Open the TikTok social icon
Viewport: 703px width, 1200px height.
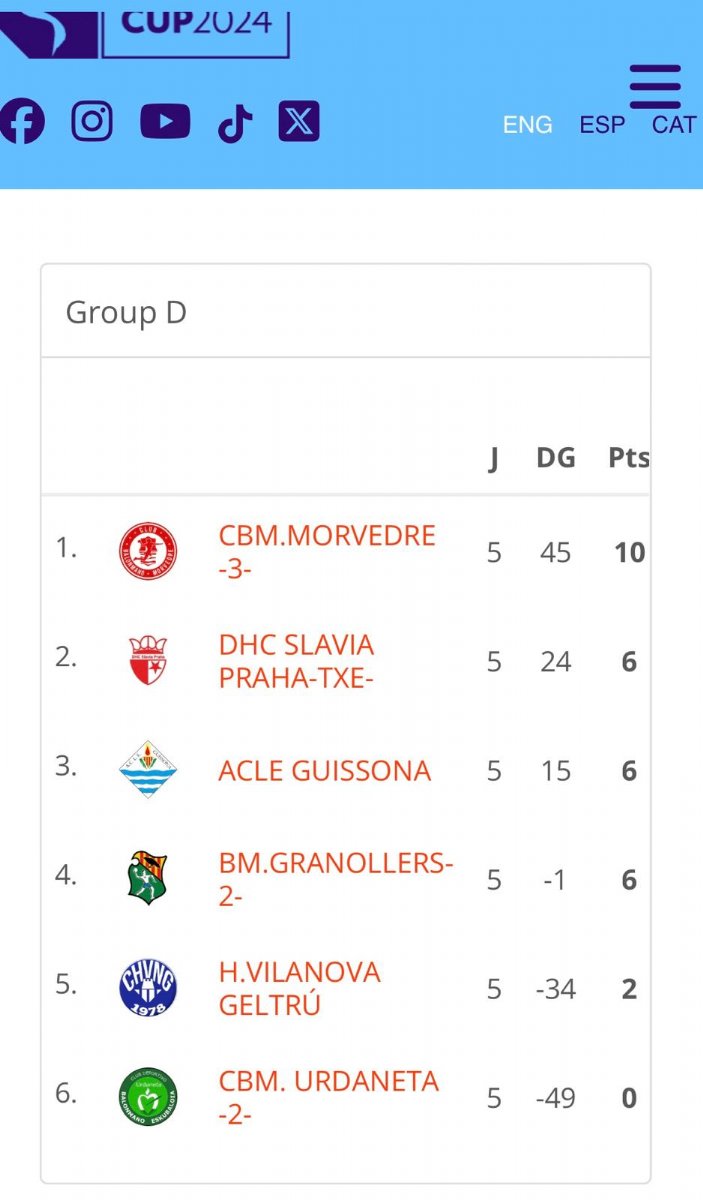click(235, 124)
